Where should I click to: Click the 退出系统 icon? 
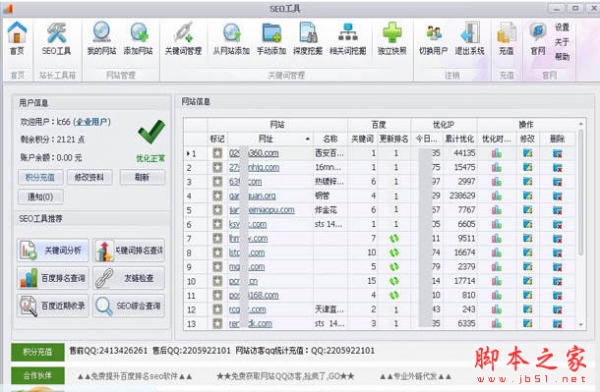click(470, 38)
